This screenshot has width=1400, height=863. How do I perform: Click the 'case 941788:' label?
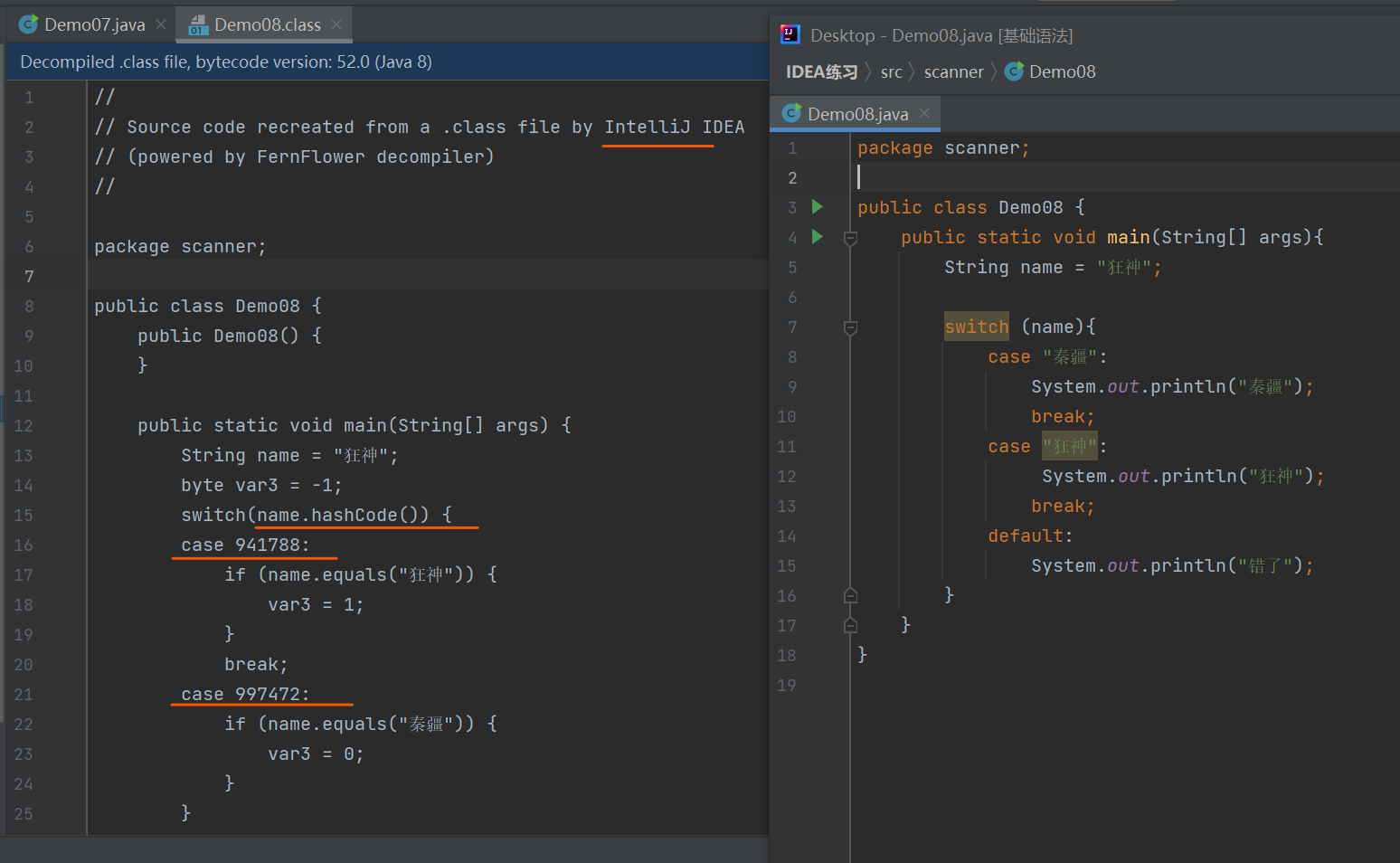245,545
